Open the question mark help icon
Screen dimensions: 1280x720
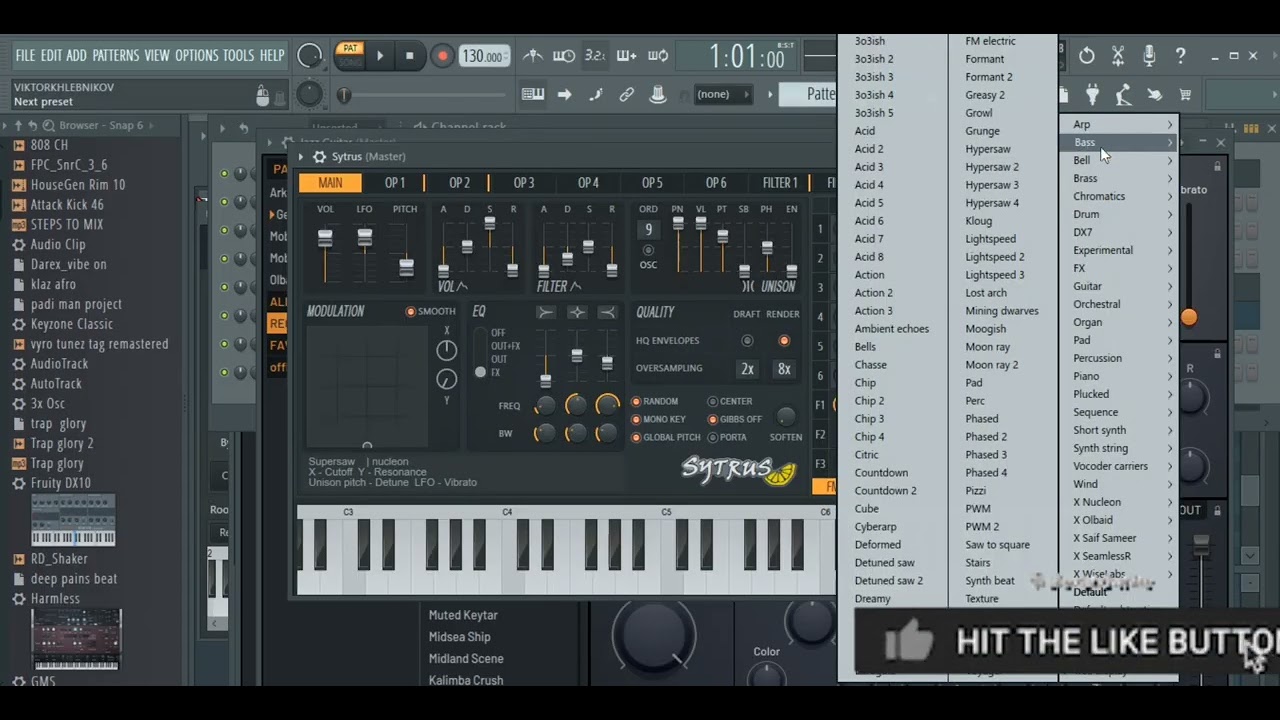pos(1181,56)
